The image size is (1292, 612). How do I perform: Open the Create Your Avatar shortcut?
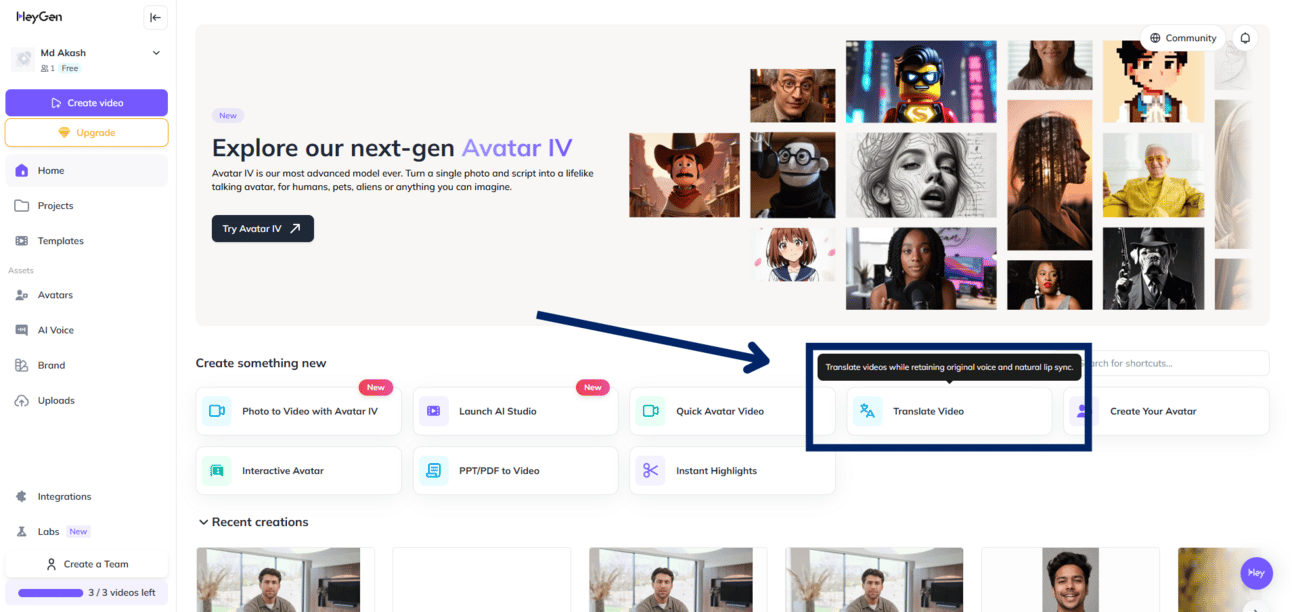pos(1166,411)
